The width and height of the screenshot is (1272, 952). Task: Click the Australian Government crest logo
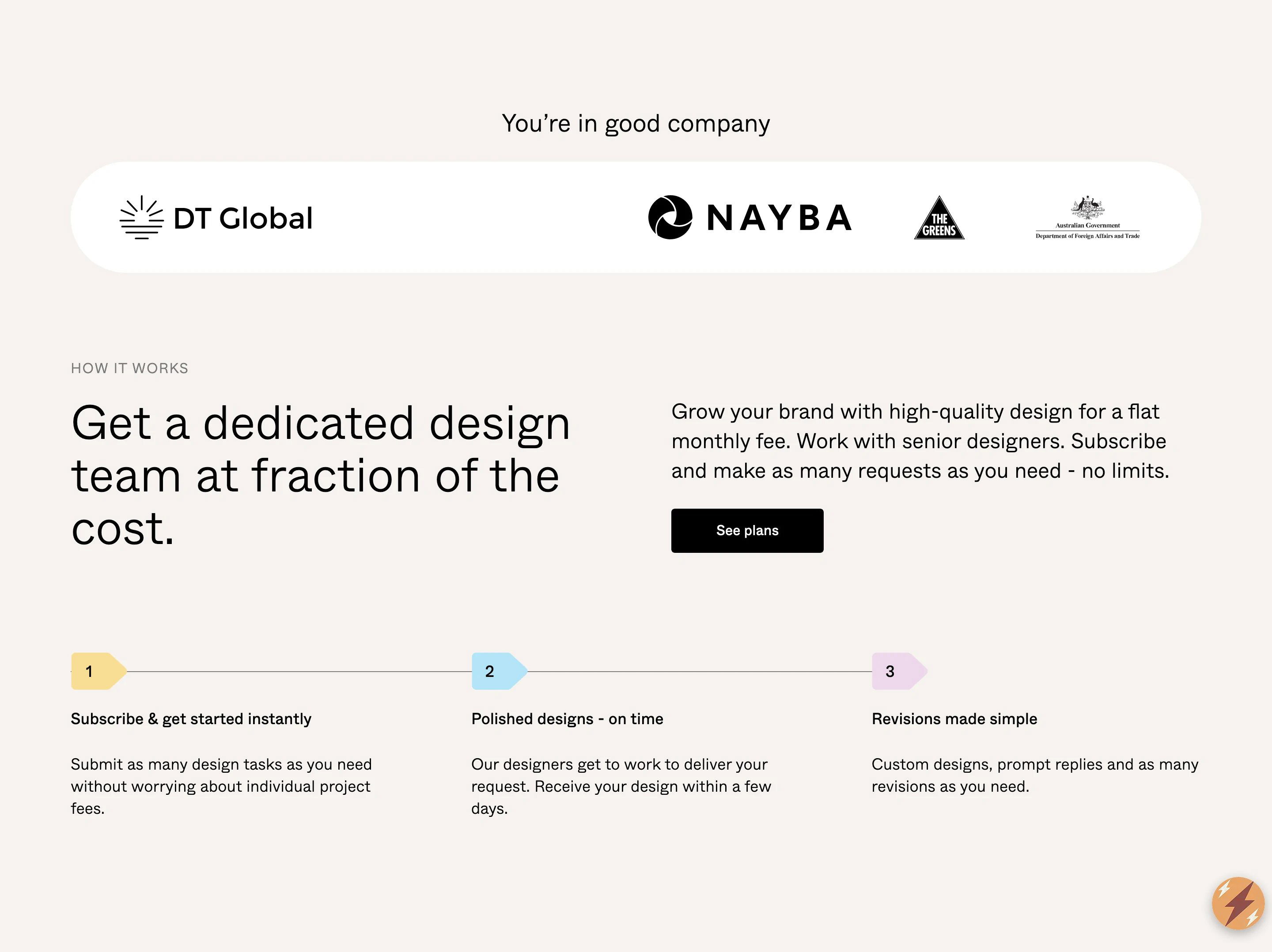point(1087,208)
